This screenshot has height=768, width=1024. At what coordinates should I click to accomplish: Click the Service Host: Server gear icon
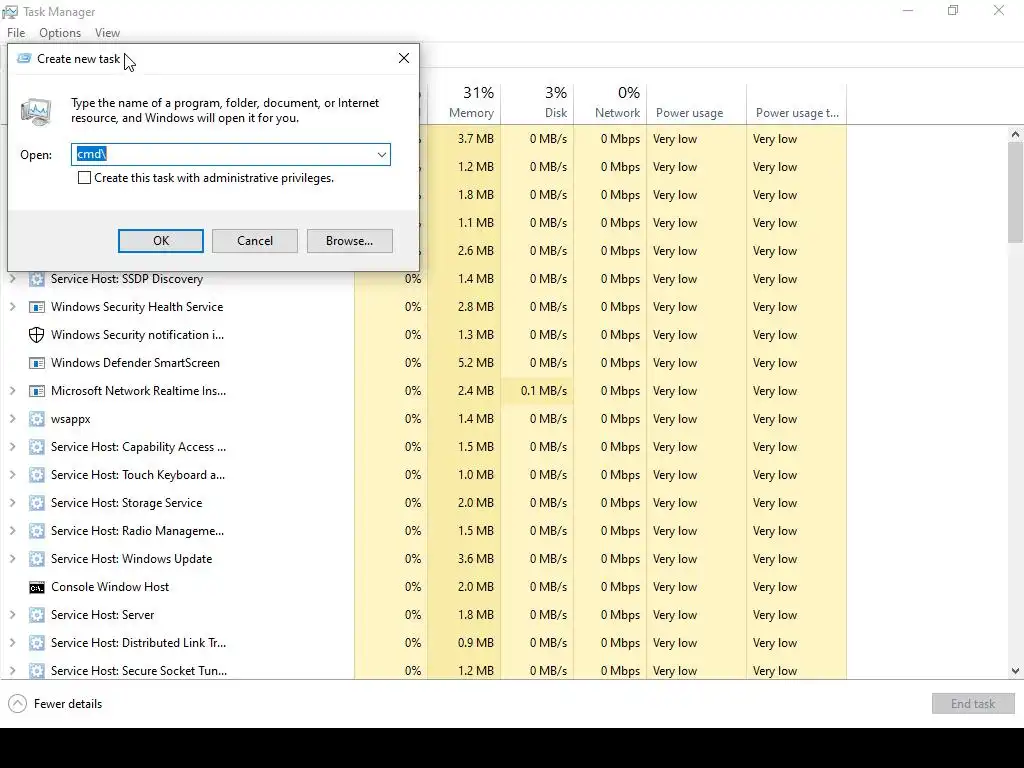(x=37, y=616)
